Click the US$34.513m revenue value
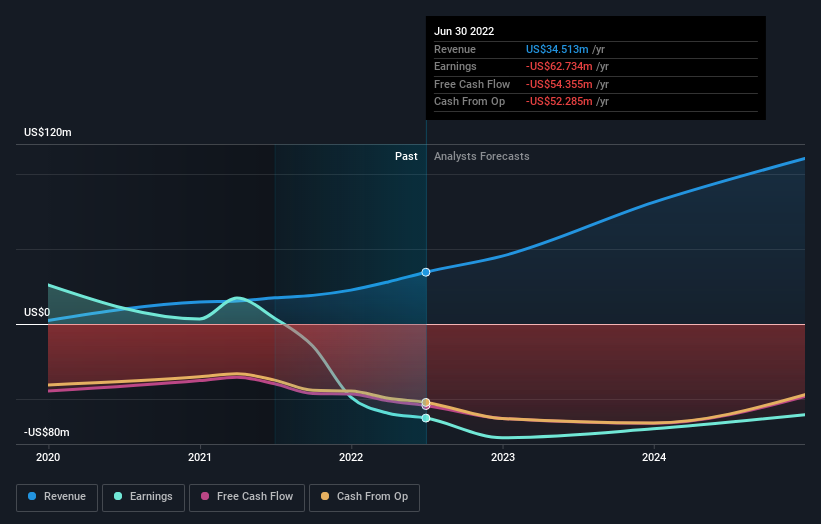This screenshot has width=821, height=524. pyautogui.click(x=557, y=49)
